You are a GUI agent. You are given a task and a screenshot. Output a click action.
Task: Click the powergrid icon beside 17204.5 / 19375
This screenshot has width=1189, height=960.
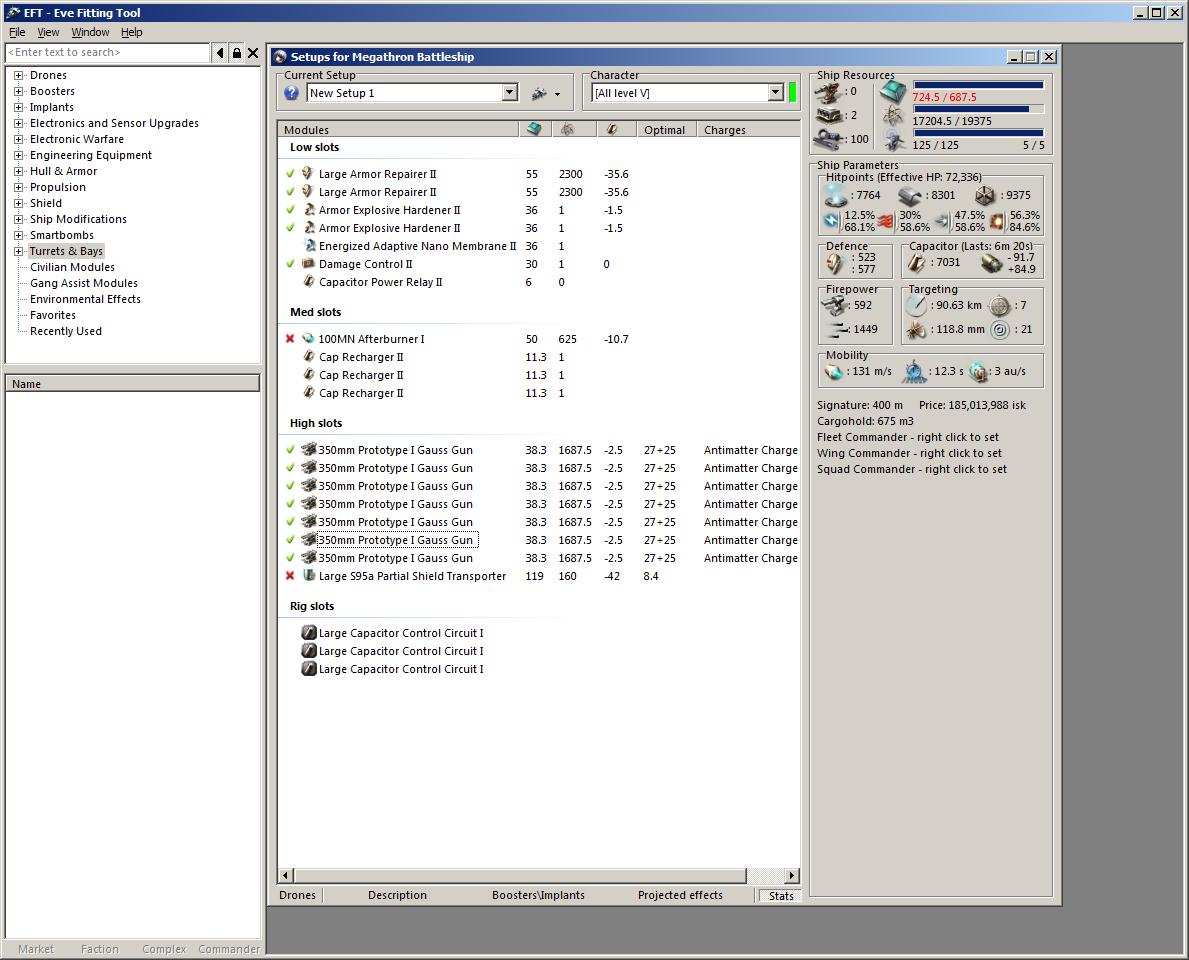click(893, 117)
